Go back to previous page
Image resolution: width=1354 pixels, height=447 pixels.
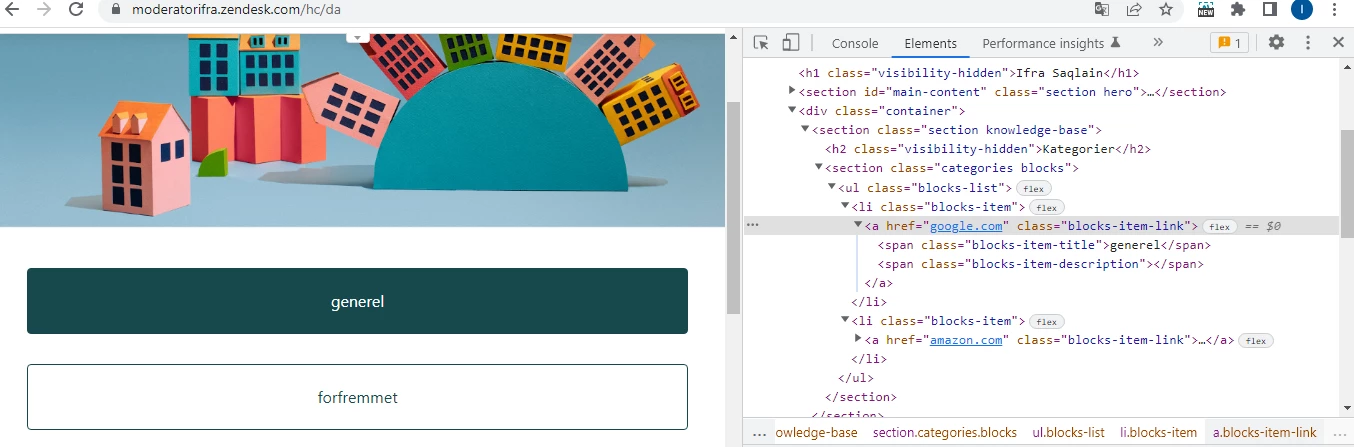pos(13,9)
